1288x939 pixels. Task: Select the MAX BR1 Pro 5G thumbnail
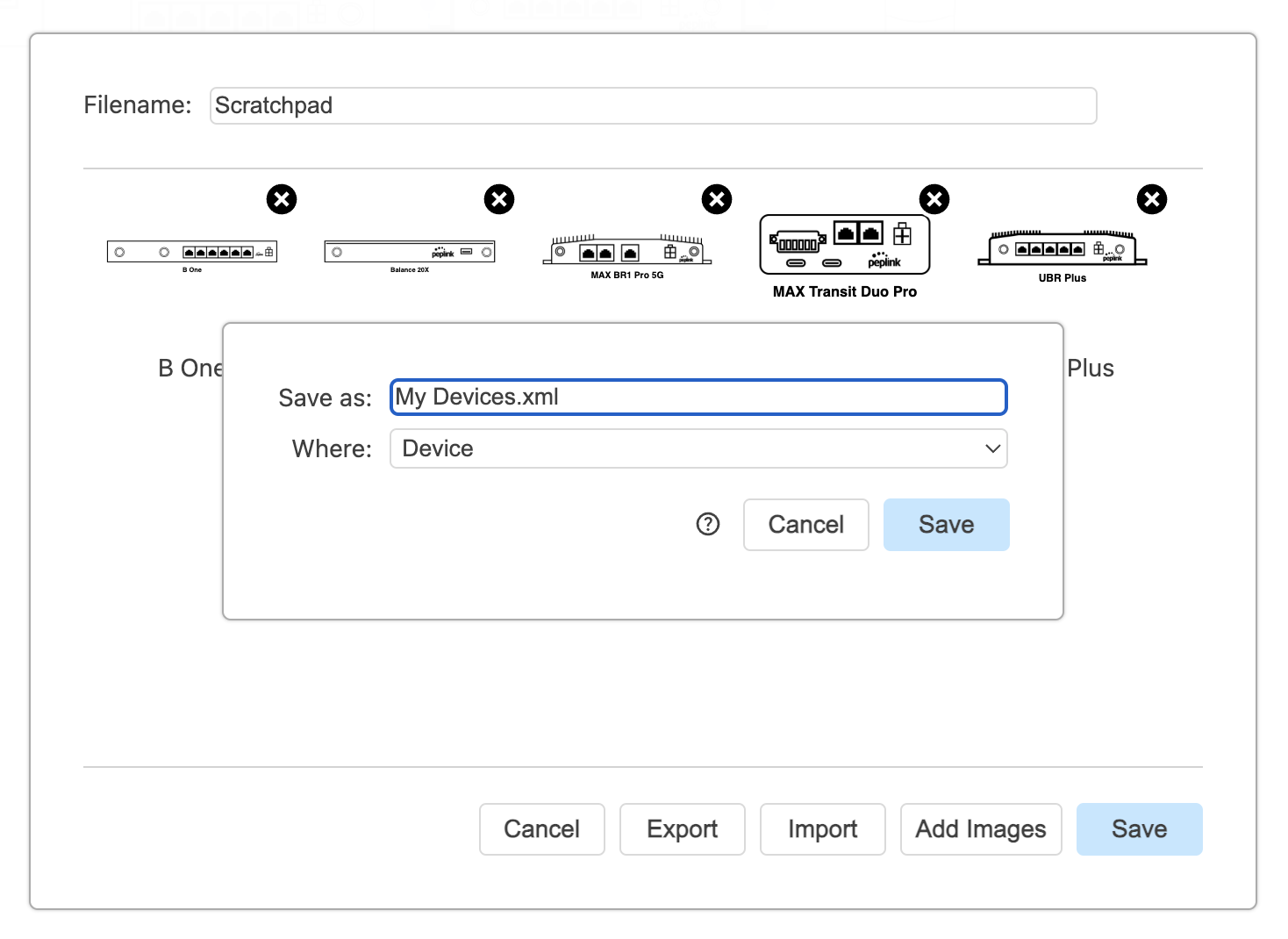click(627, 256)
